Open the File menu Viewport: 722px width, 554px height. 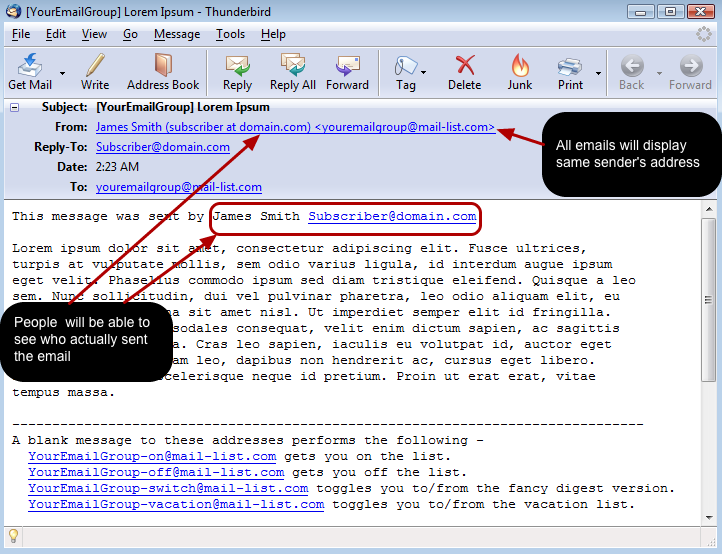pyautogui.click(x=21, y=34)
